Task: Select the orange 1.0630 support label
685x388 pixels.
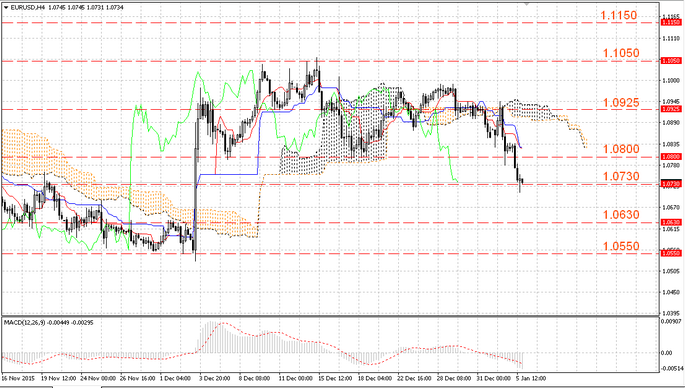Action: [x=621, y=215]
